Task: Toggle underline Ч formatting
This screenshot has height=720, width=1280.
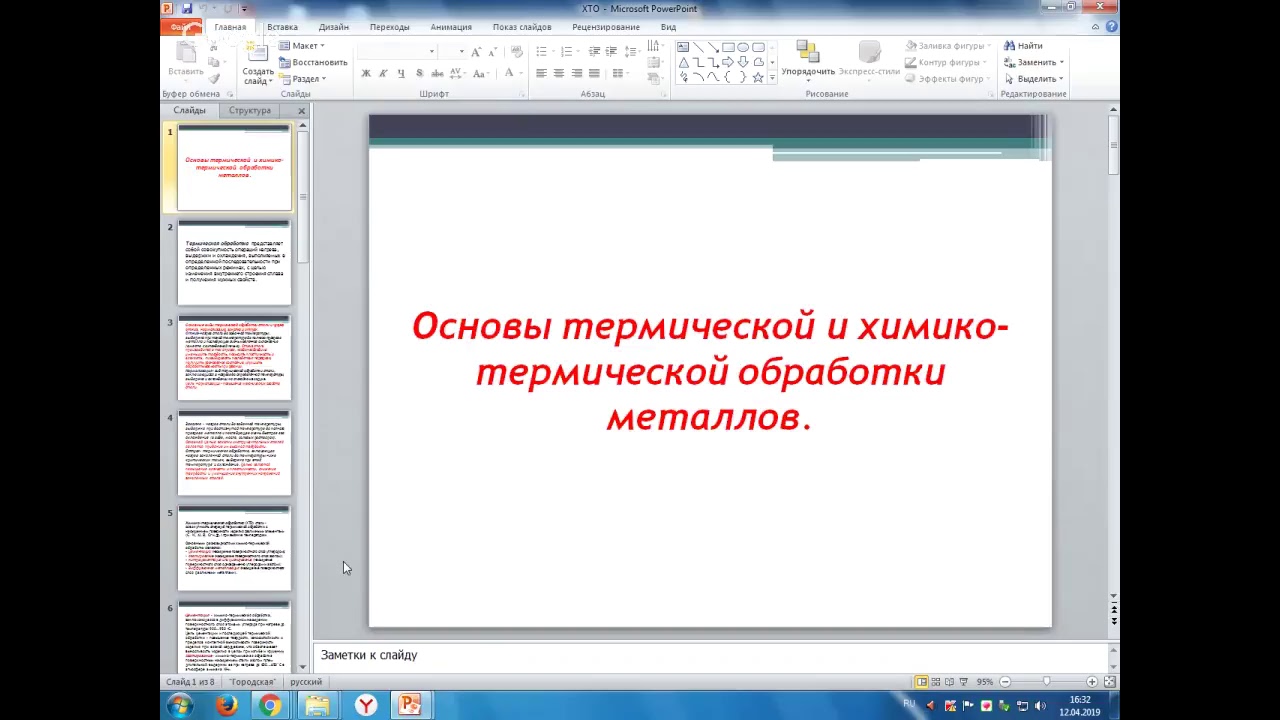Action: [401, 73]
